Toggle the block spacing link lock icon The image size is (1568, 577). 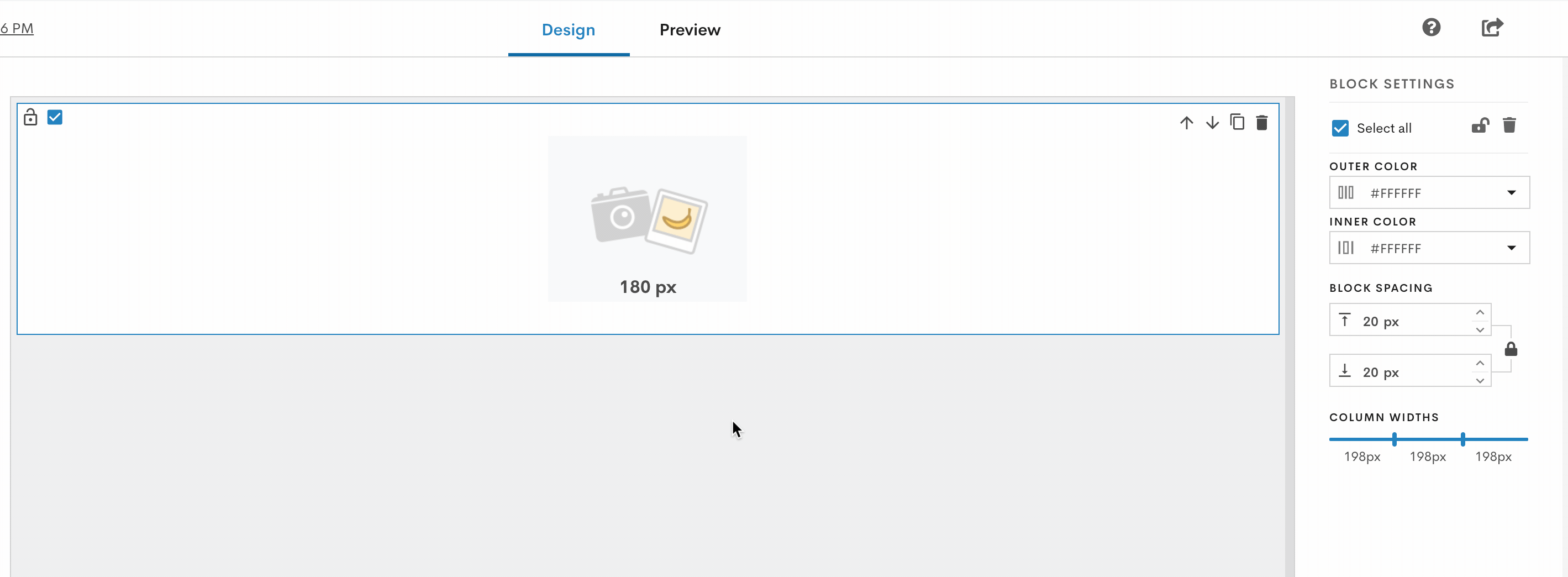tap(1510, 349)
